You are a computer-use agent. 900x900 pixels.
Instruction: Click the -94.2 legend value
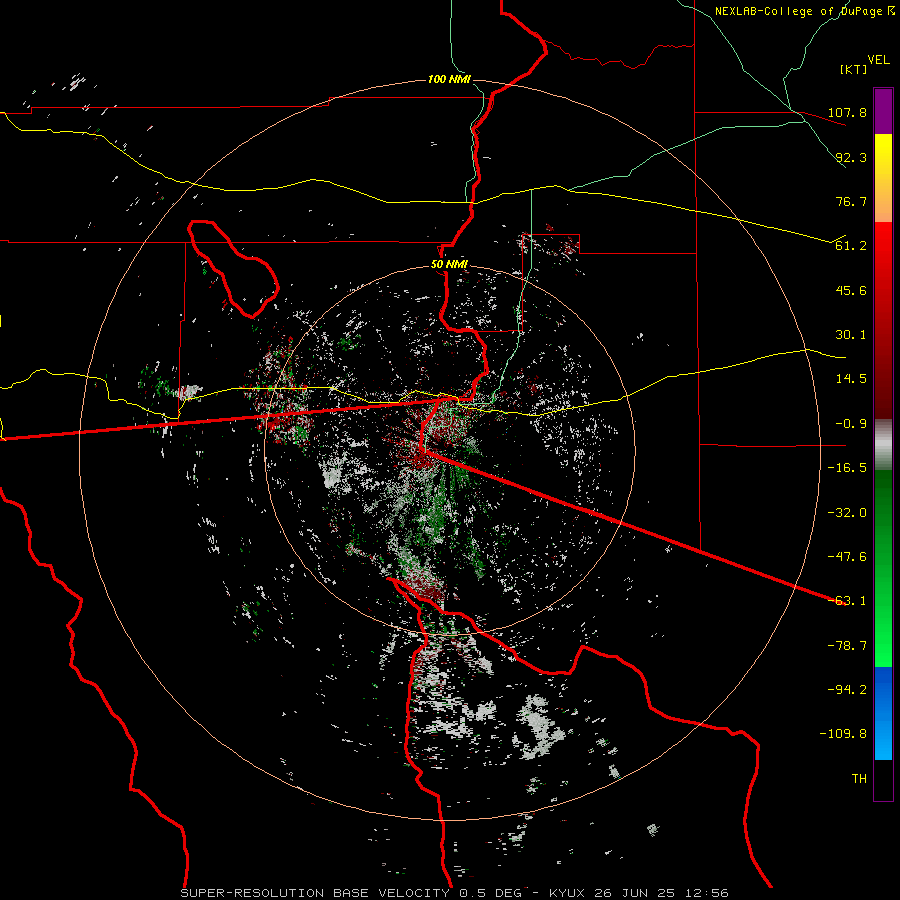(847, 690)
